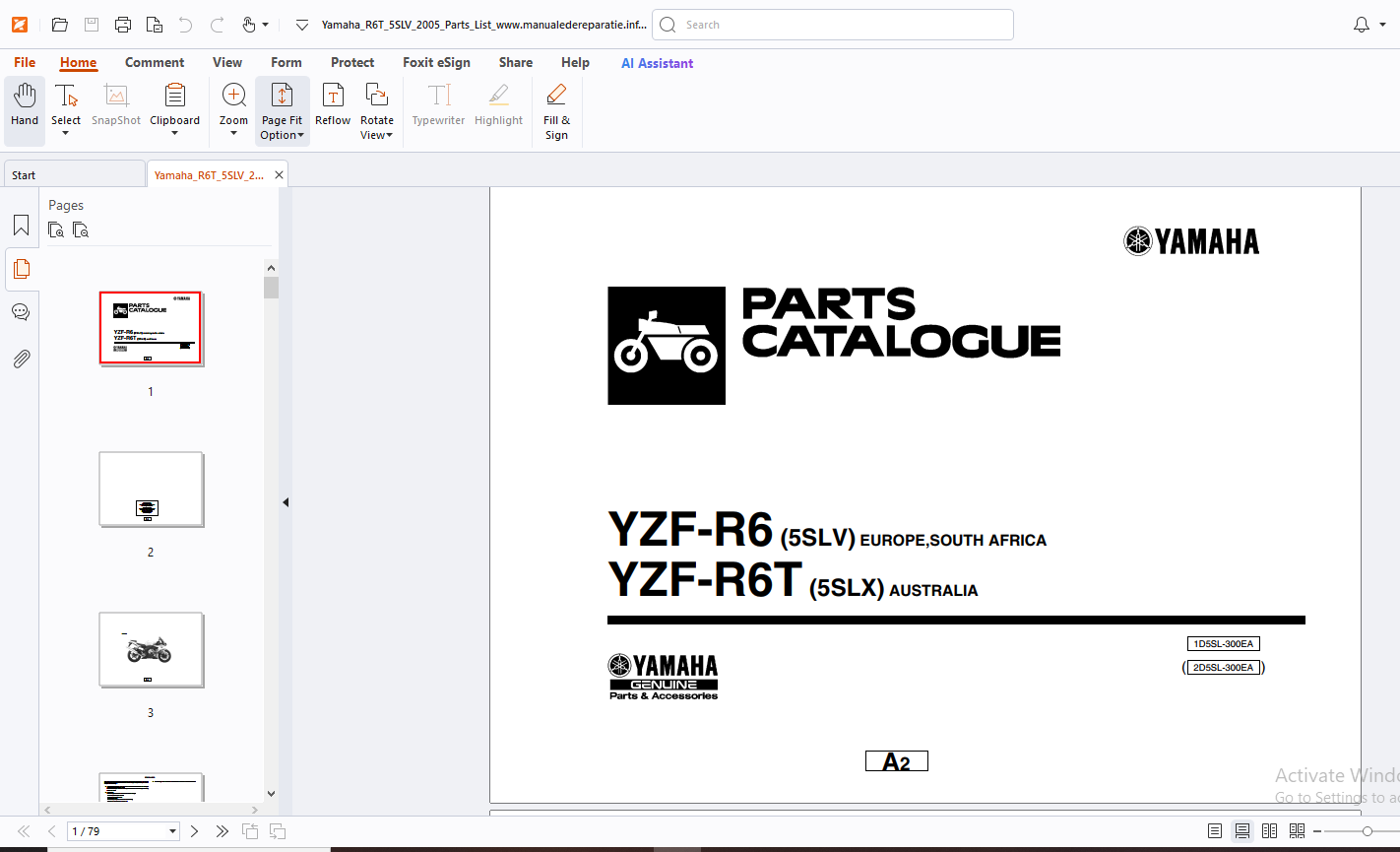The width and height of the screenshot is (1400, 852).
Task: Close the Yamaha_R6T_5SLV document tab
Action: point(280,174)
